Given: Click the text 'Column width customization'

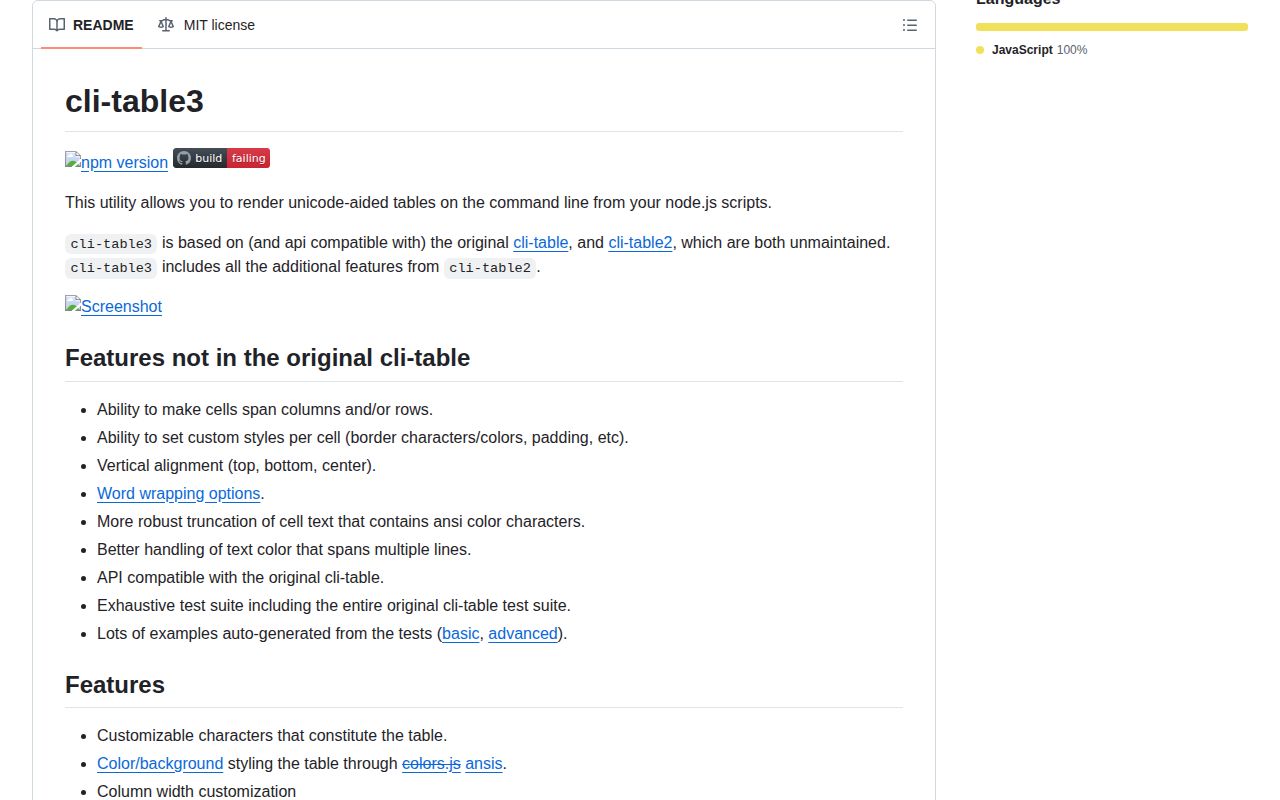Looking at the screenshot, I should (196, 791).
